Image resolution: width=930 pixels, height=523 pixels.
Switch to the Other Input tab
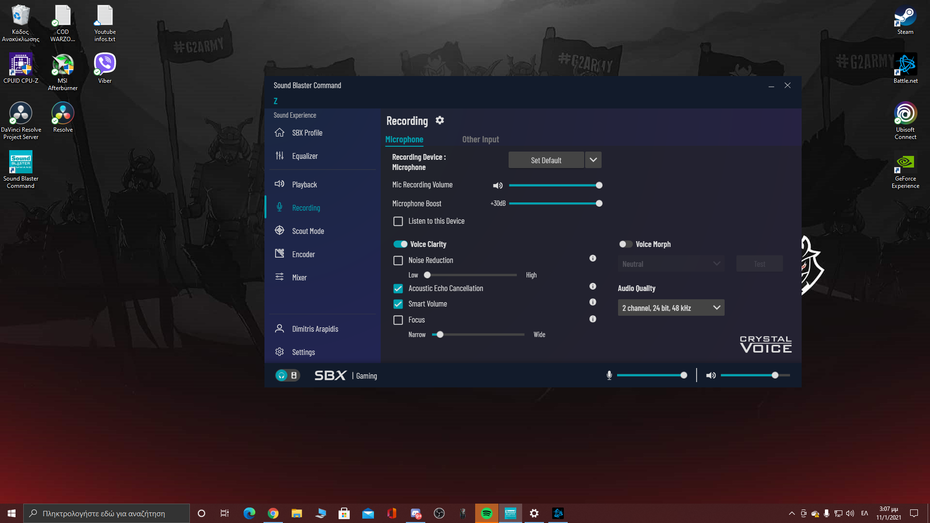pos(480,139)
